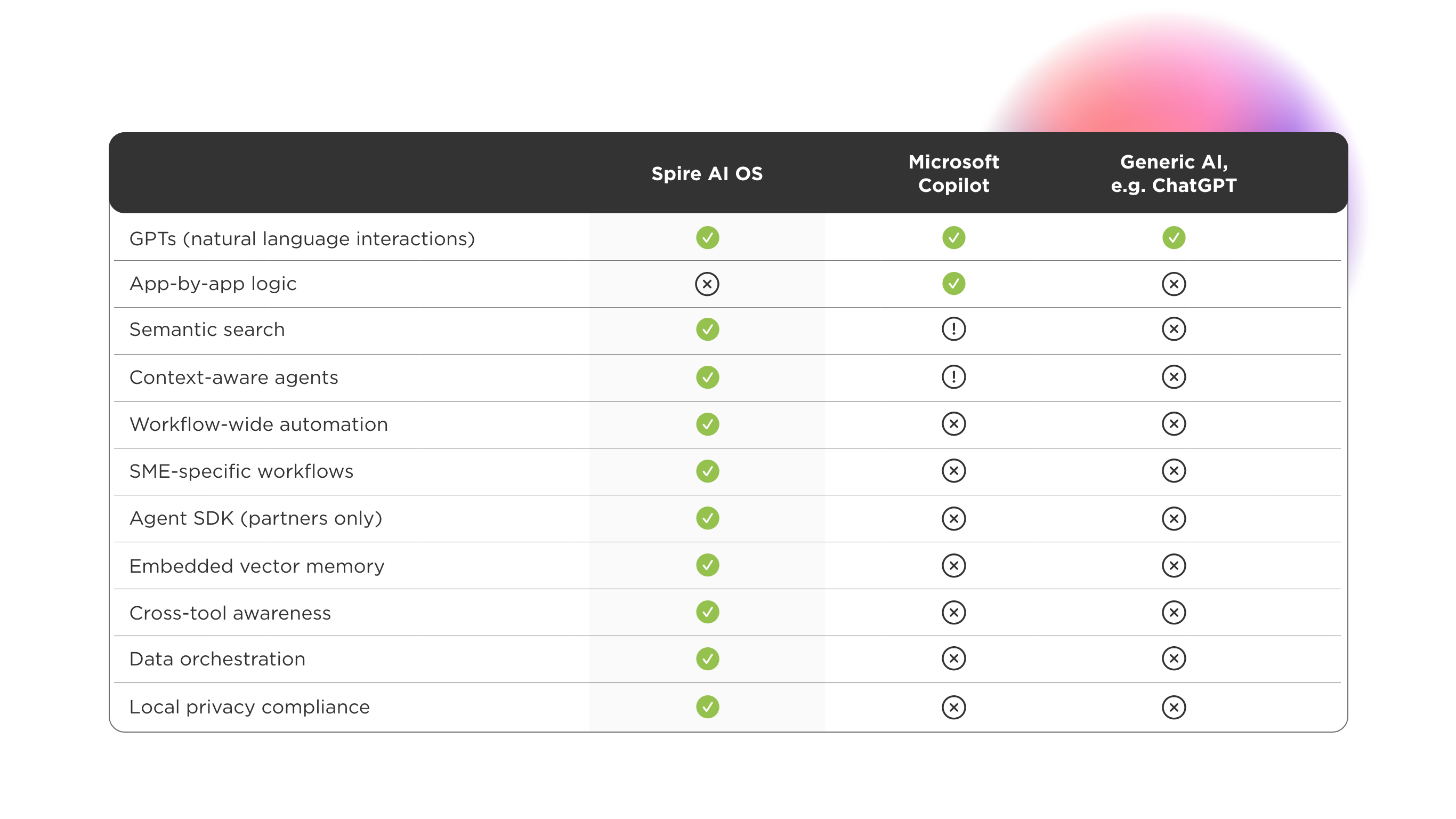Click Copilot warning icon for Context-aware agents

pyautogui.click(x=953, y=376)
